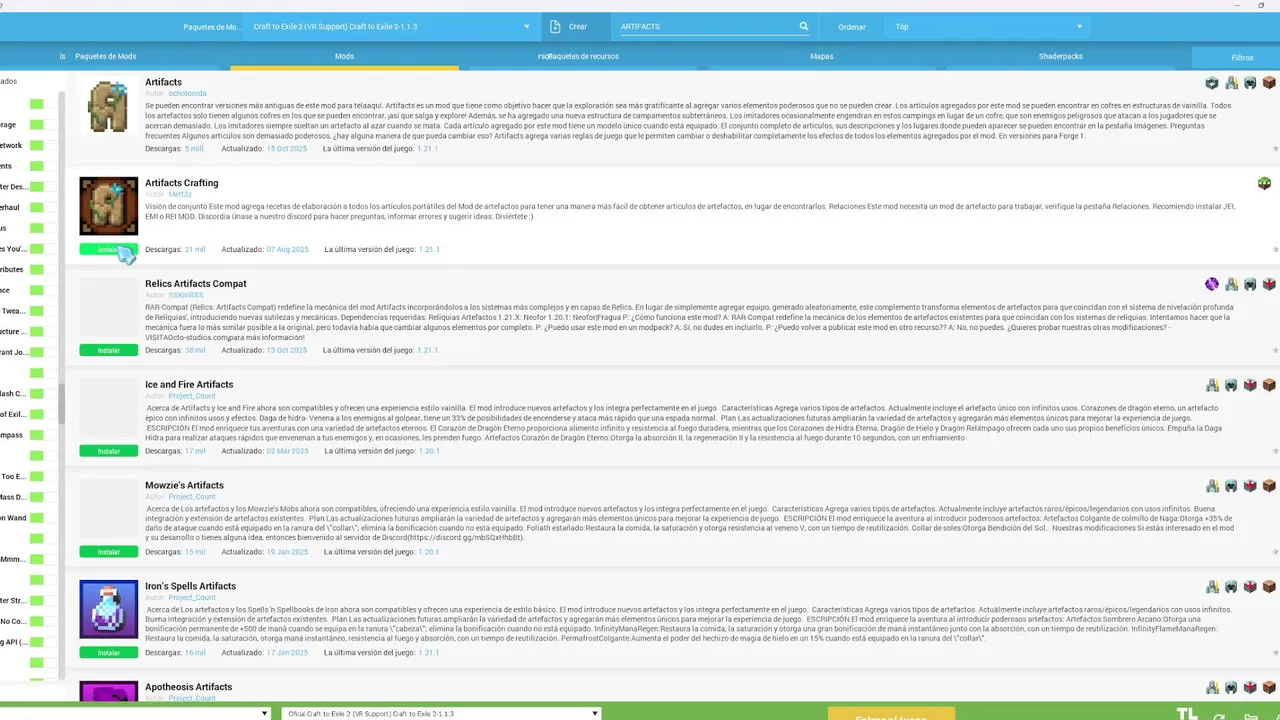Viewport: 1280px width, 720px height.
Task: Click the helmet icon in Iron's Spells Artifacts row
Action: (1231, 587)
